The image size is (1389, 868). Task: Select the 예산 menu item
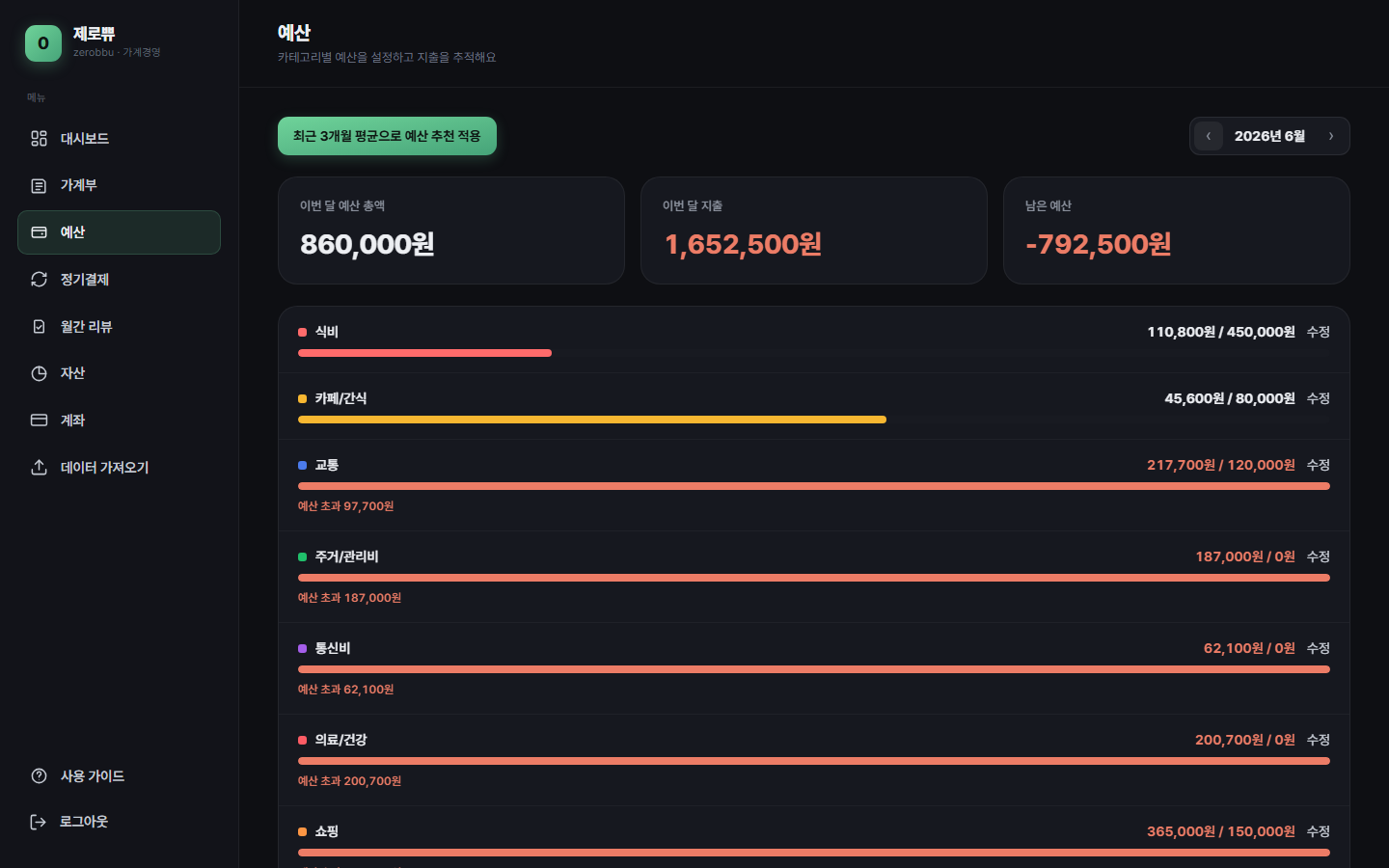[119, 232]
